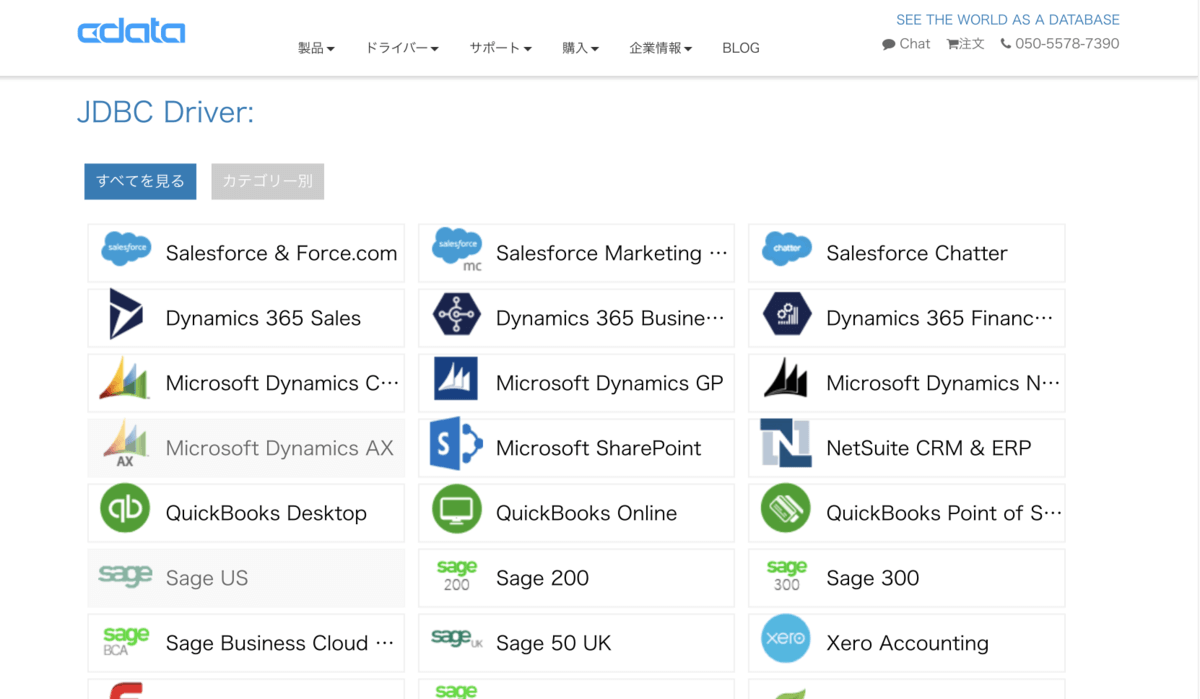Click the Dynamics 365 Sales icon
The width and height of the screenshot is (1200, 699).
(126, 315)
